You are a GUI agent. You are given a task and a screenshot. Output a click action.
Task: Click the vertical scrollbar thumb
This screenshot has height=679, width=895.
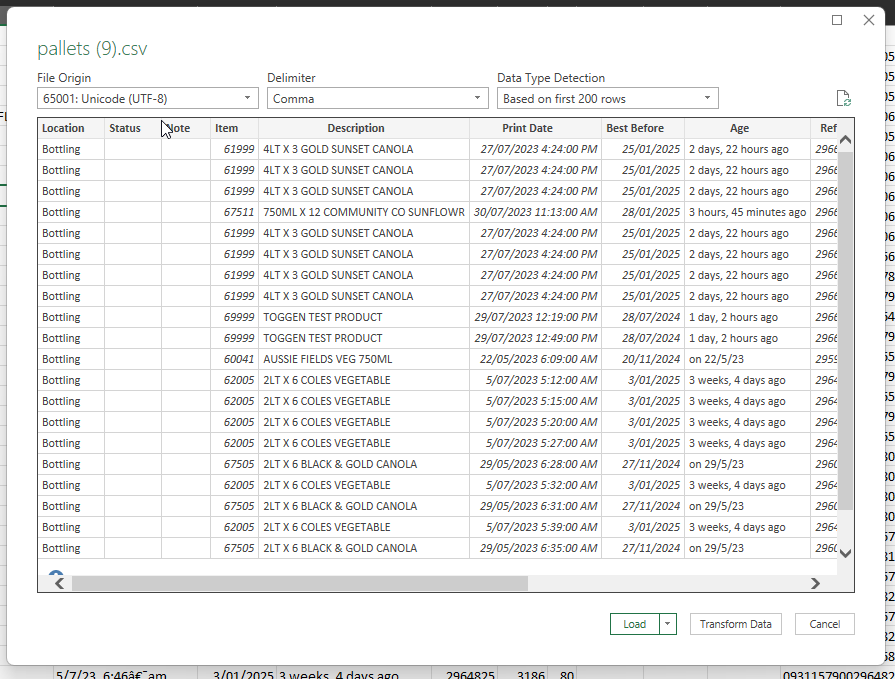pos(845,330)
